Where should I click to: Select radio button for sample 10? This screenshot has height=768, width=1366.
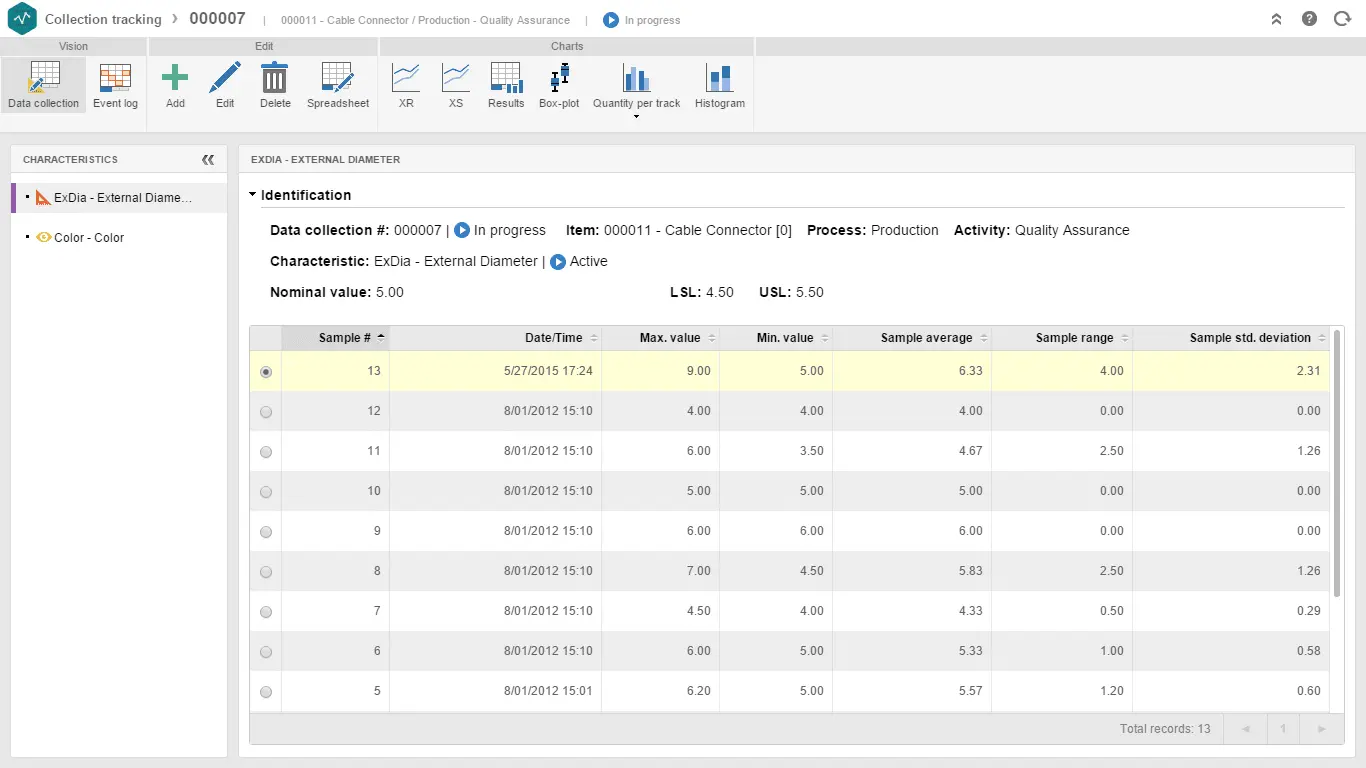(266, 492)
